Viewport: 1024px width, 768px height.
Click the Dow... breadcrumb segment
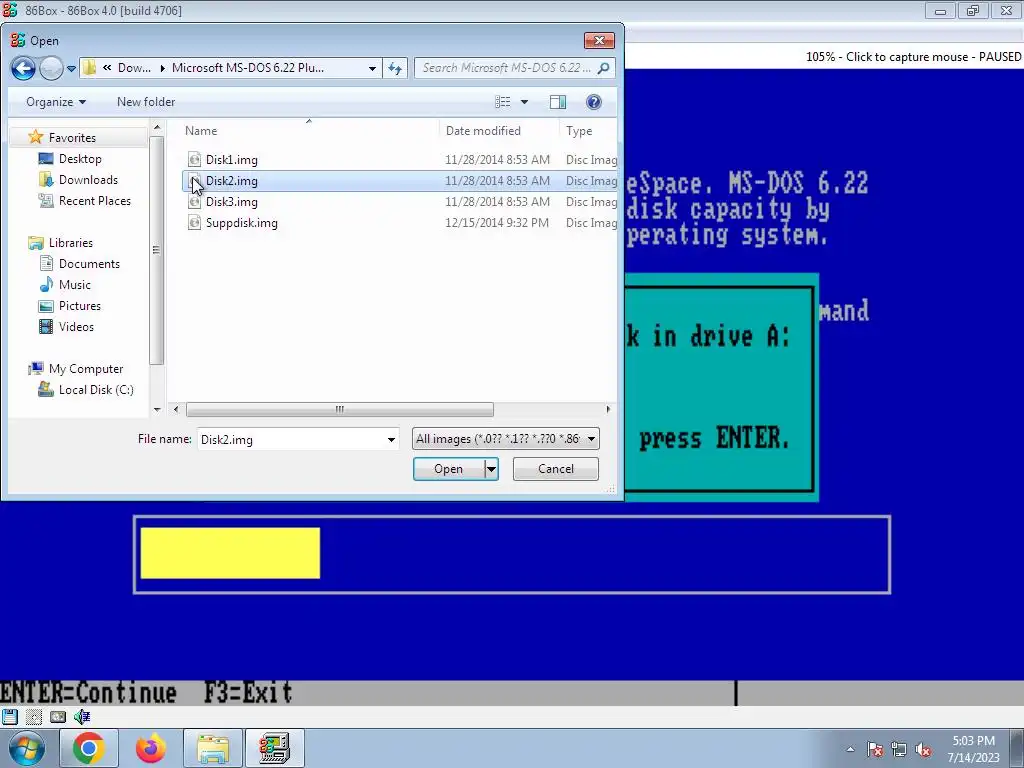(x=135, y=68)
